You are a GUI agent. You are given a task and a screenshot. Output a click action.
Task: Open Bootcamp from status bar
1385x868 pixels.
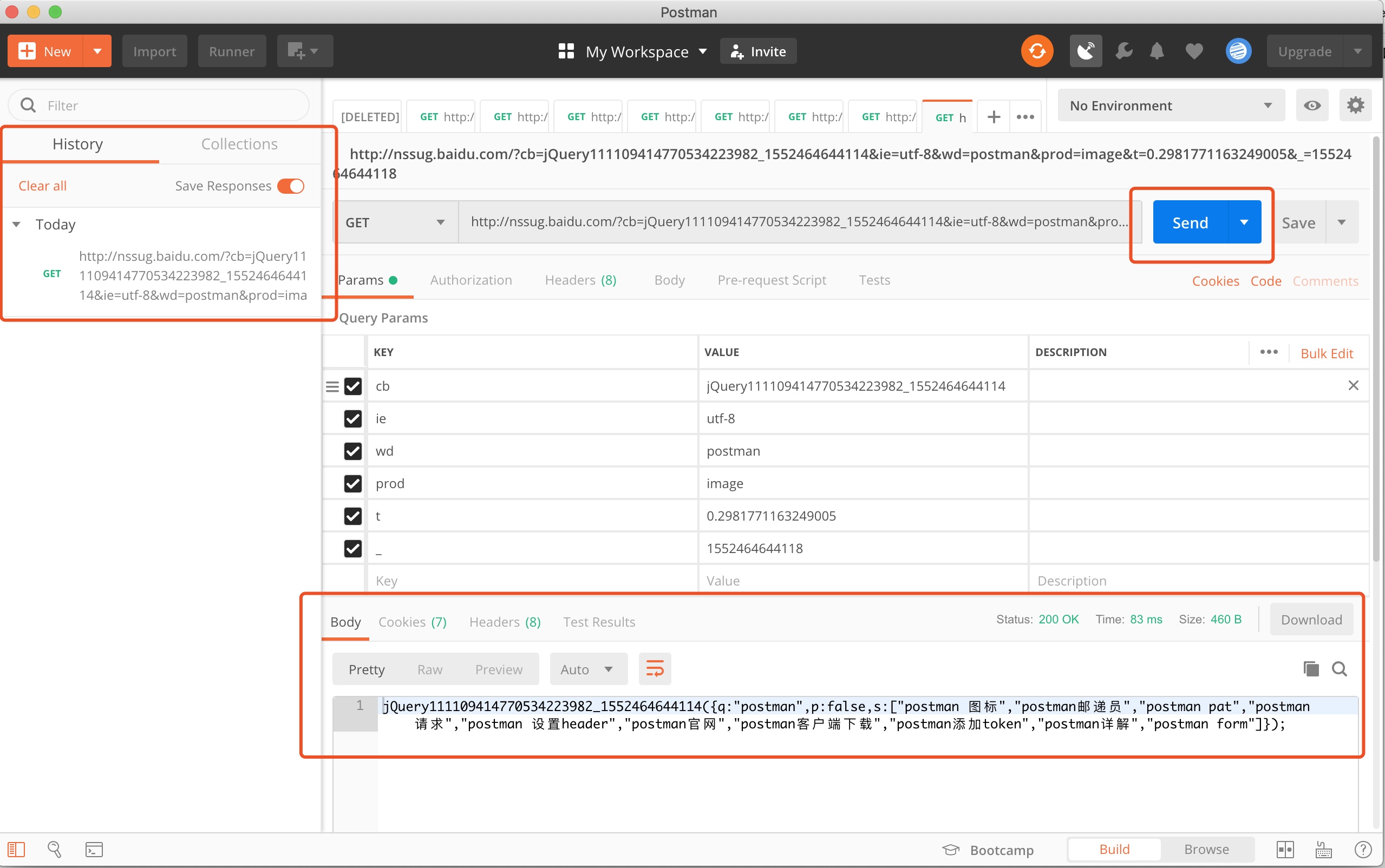pos(988,850)
